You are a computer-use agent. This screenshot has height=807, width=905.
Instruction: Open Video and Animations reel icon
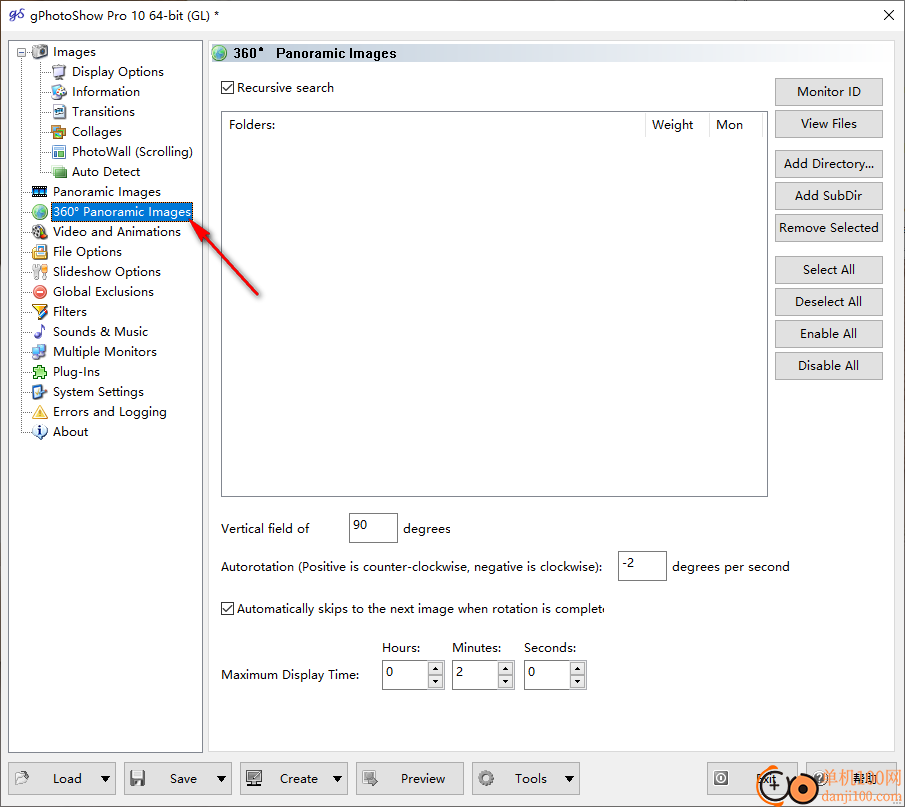[x=40, y=232]
